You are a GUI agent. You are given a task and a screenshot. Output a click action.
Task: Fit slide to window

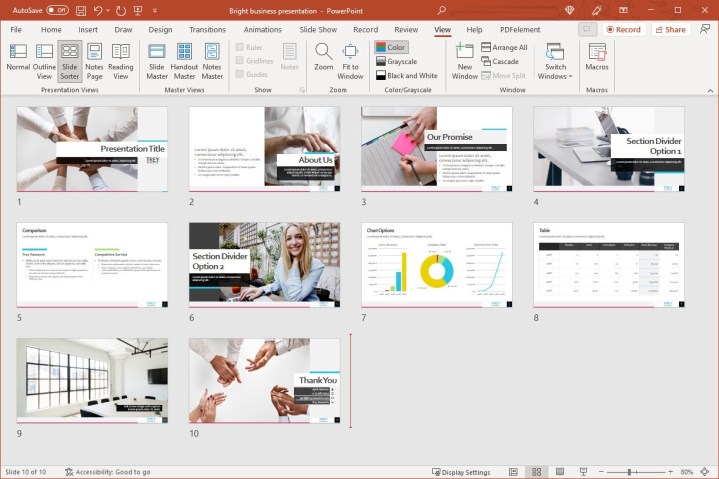[350, 58]
